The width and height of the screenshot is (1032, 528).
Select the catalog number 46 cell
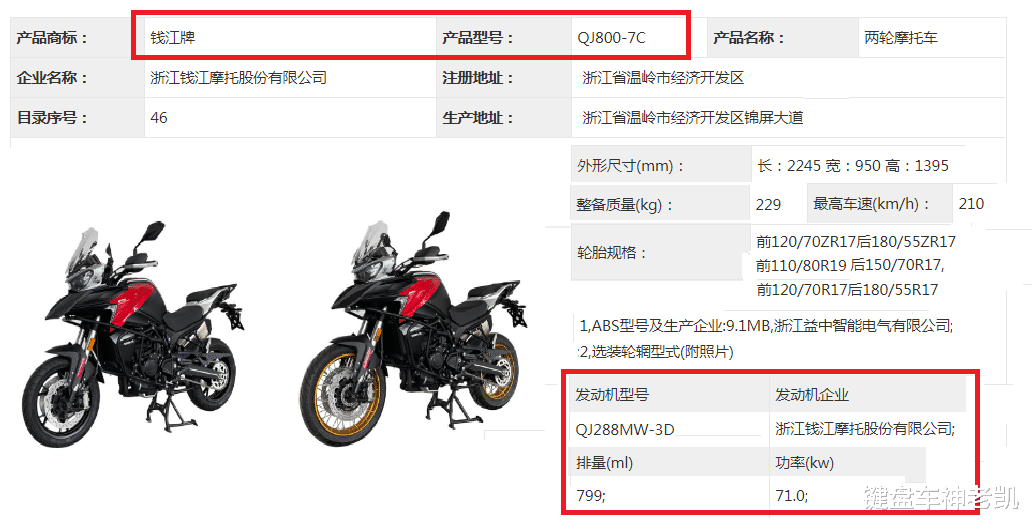point(290,118)
